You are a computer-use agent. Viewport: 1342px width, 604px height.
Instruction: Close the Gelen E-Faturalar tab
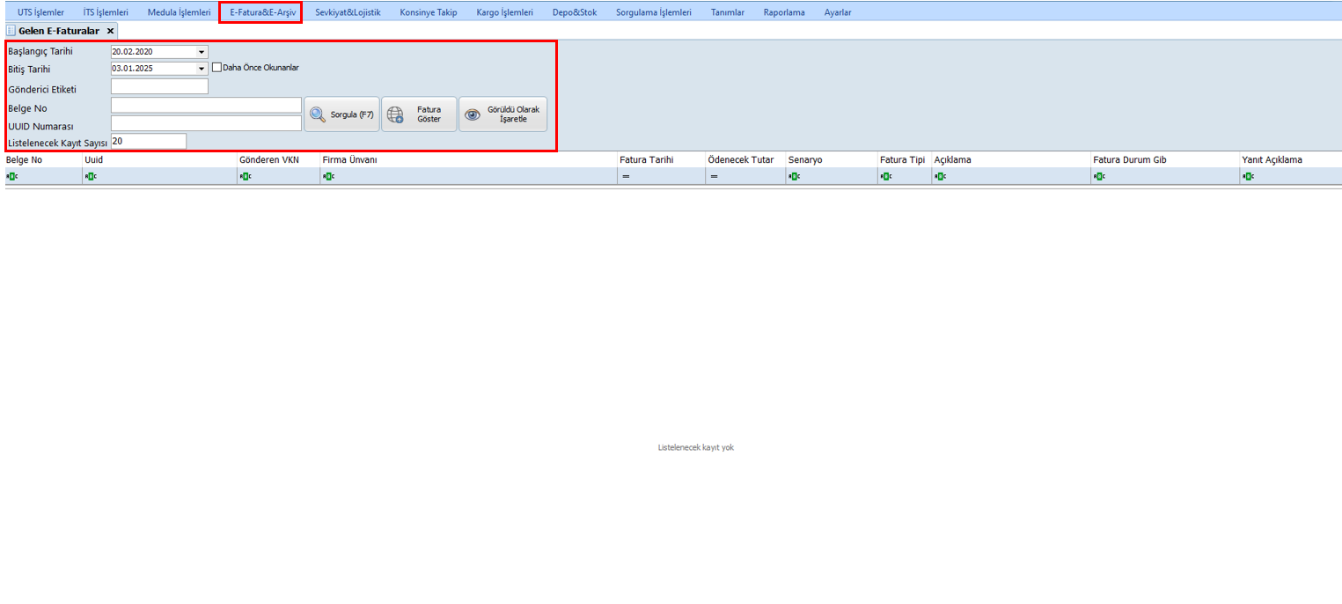tap(110, 31)
